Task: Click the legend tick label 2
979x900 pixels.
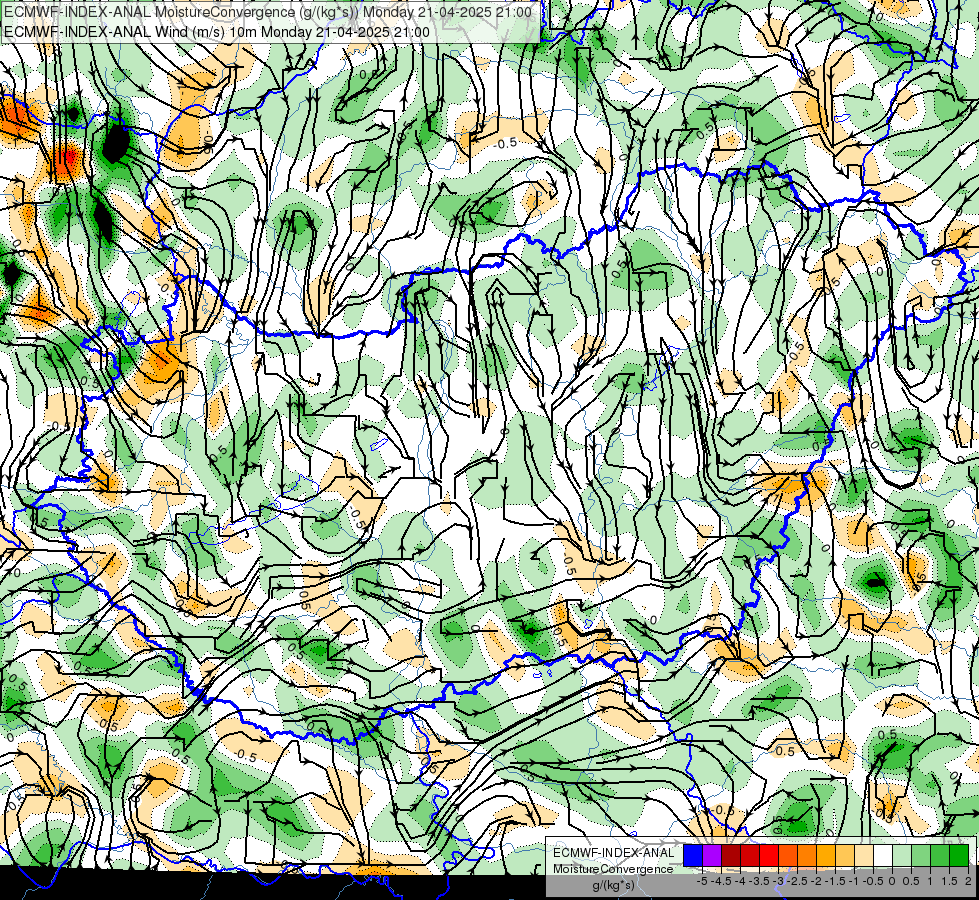Action: (968, 881)
